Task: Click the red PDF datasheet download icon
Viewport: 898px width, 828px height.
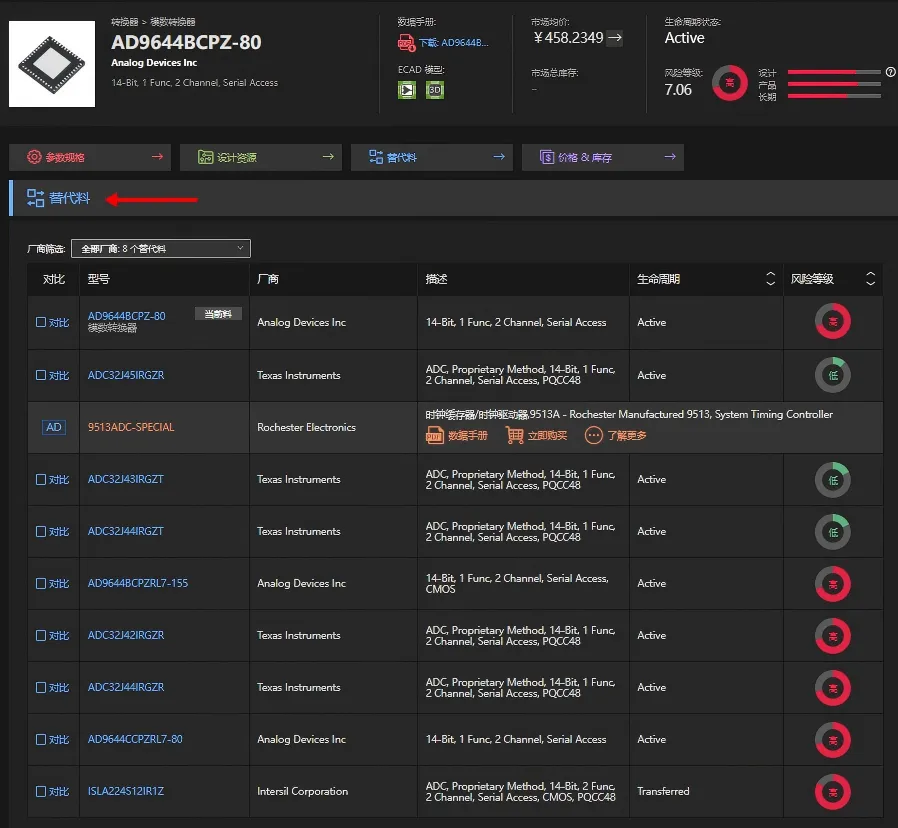Action: point(406,43)
